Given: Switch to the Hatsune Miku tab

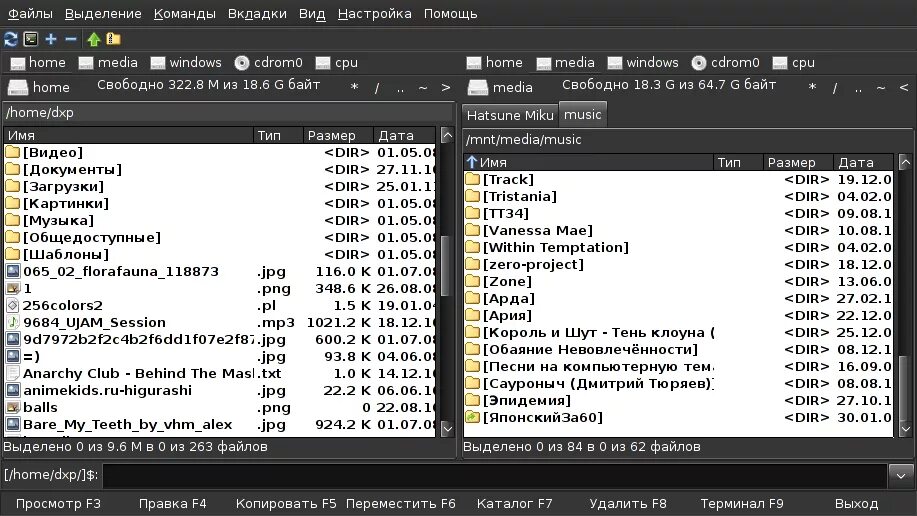Looking at the screenshot, I should (510, 115).
